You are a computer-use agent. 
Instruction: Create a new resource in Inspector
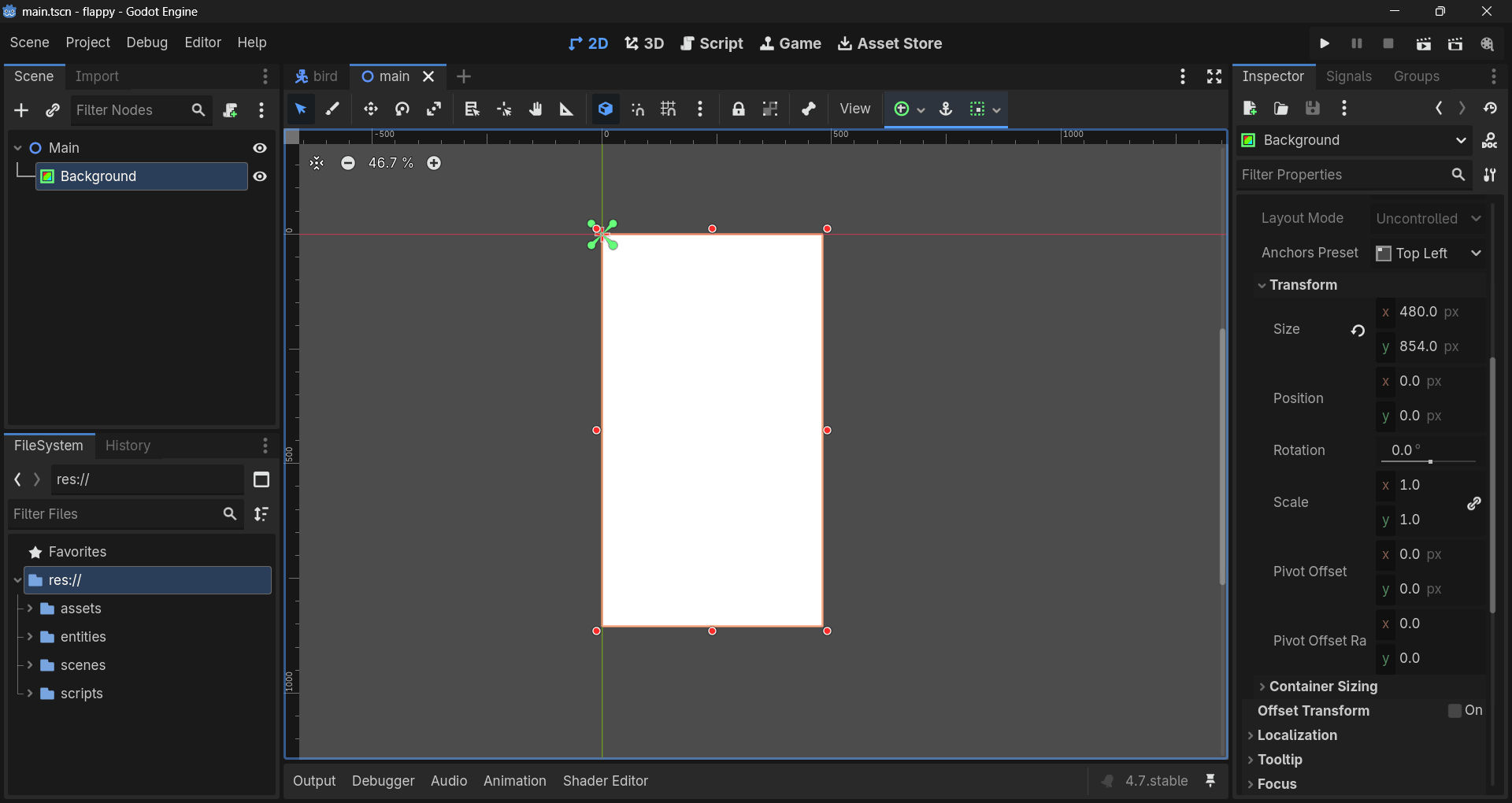(x=1250, y=109)
